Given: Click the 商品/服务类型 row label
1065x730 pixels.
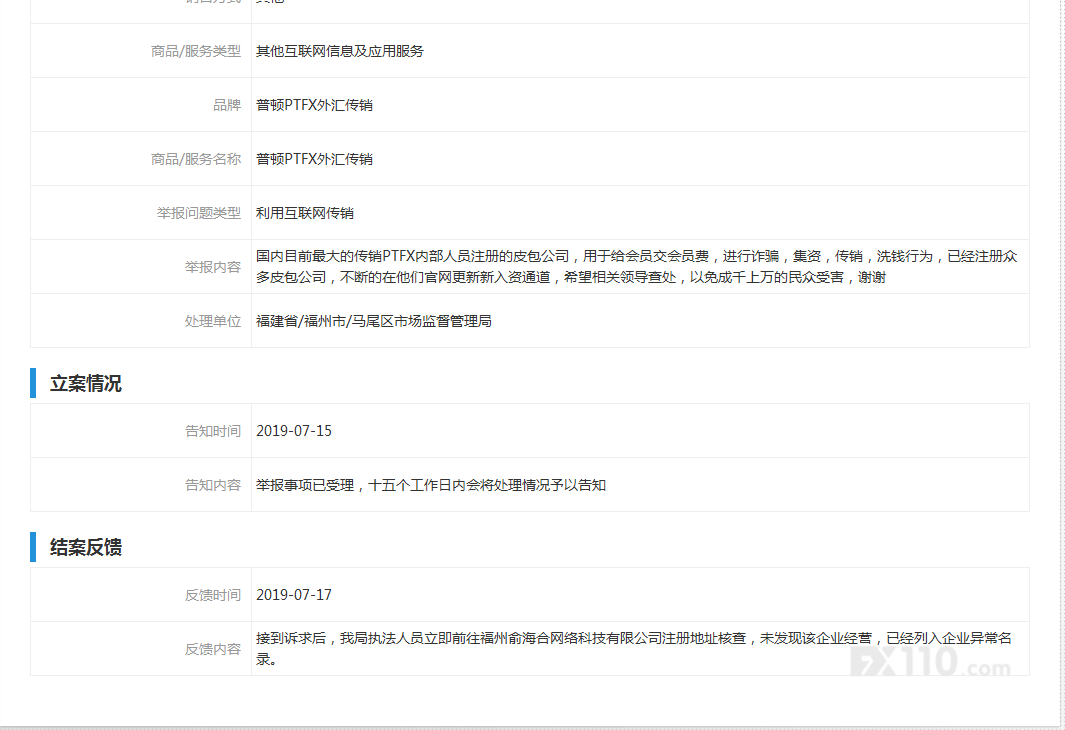Looking at the screenshot, I should [196, 51].
